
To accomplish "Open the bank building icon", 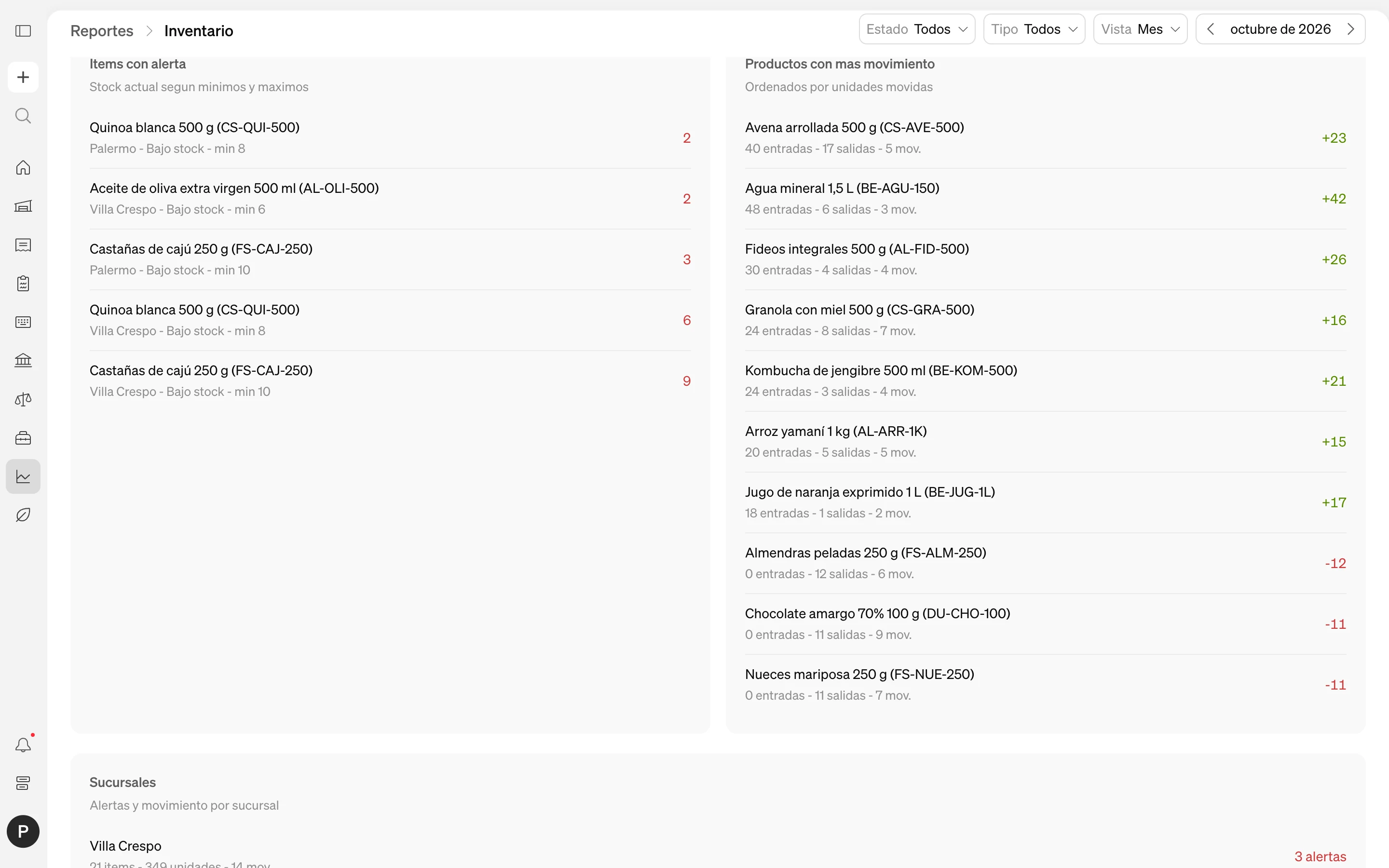I will pos(23,361).
